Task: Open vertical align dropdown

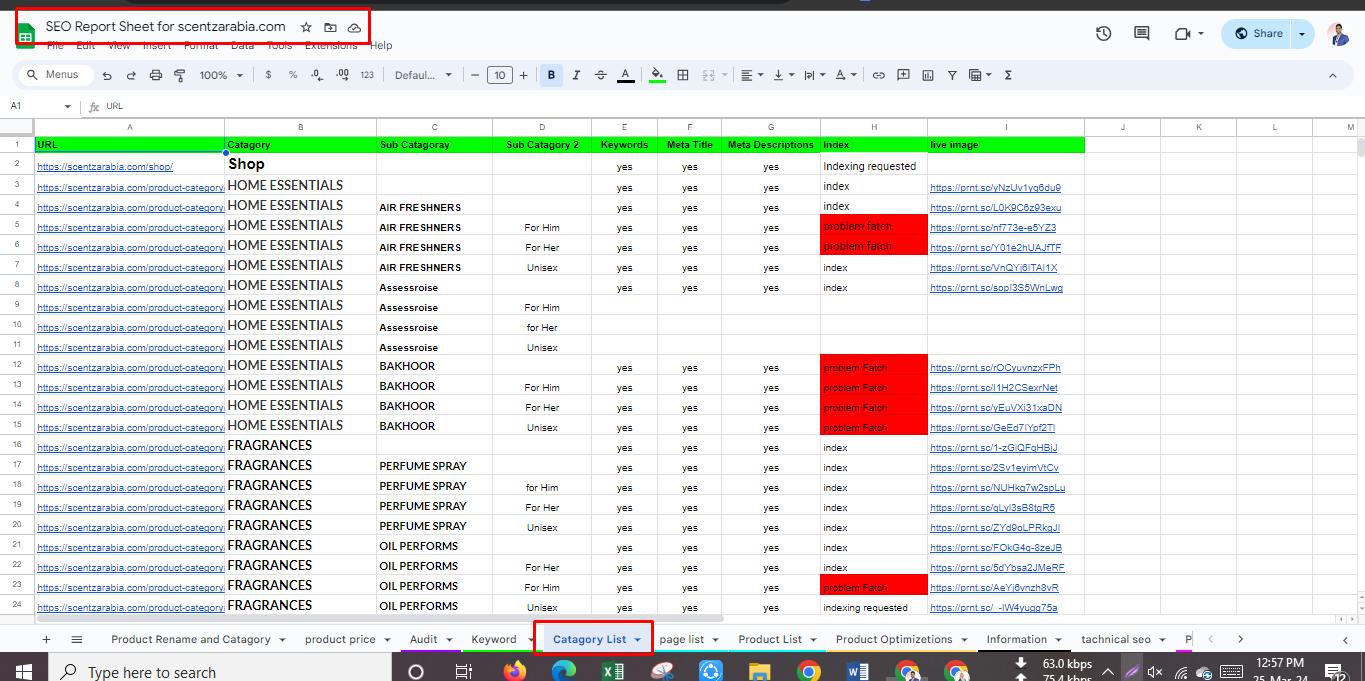Action: coord(783,75)
